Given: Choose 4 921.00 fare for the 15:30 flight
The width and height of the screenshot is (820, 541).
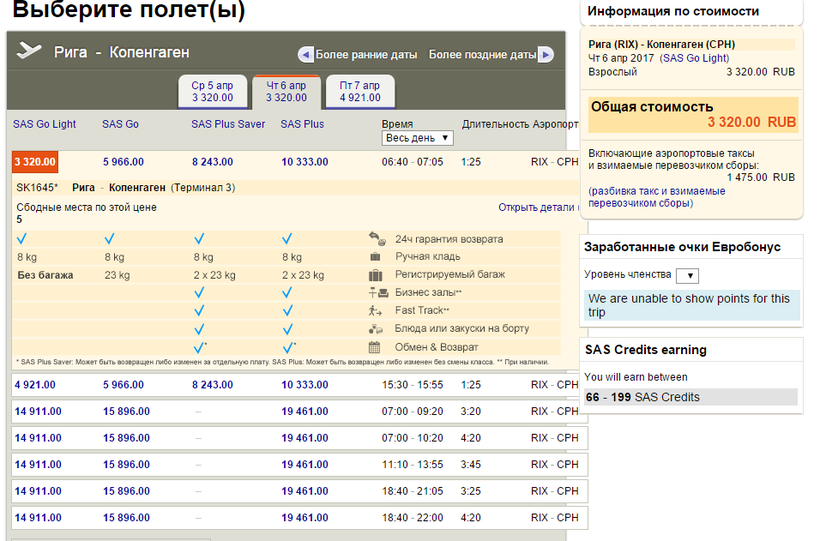Looking at the screenshot, I should 35,385.
